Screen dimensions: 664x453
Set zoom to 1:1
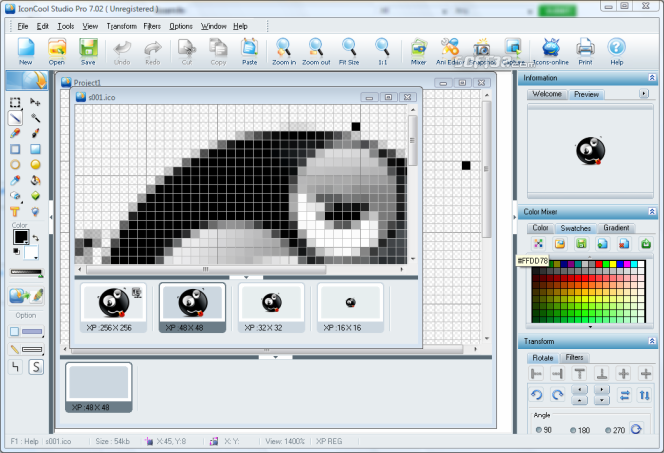tap(382, 52)
